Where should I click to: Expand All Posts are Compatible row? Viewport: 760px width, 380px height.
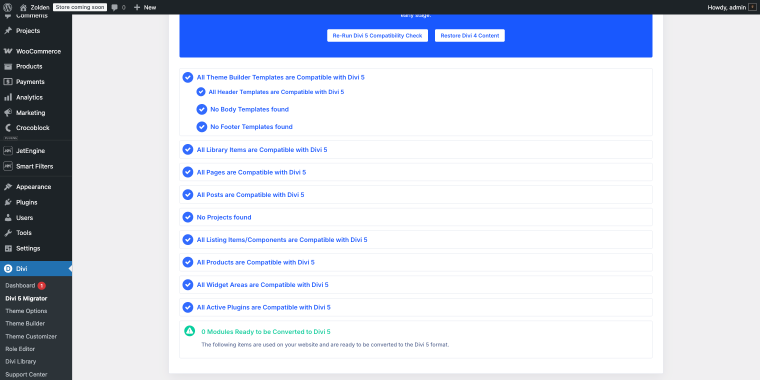tap(416, 194)
